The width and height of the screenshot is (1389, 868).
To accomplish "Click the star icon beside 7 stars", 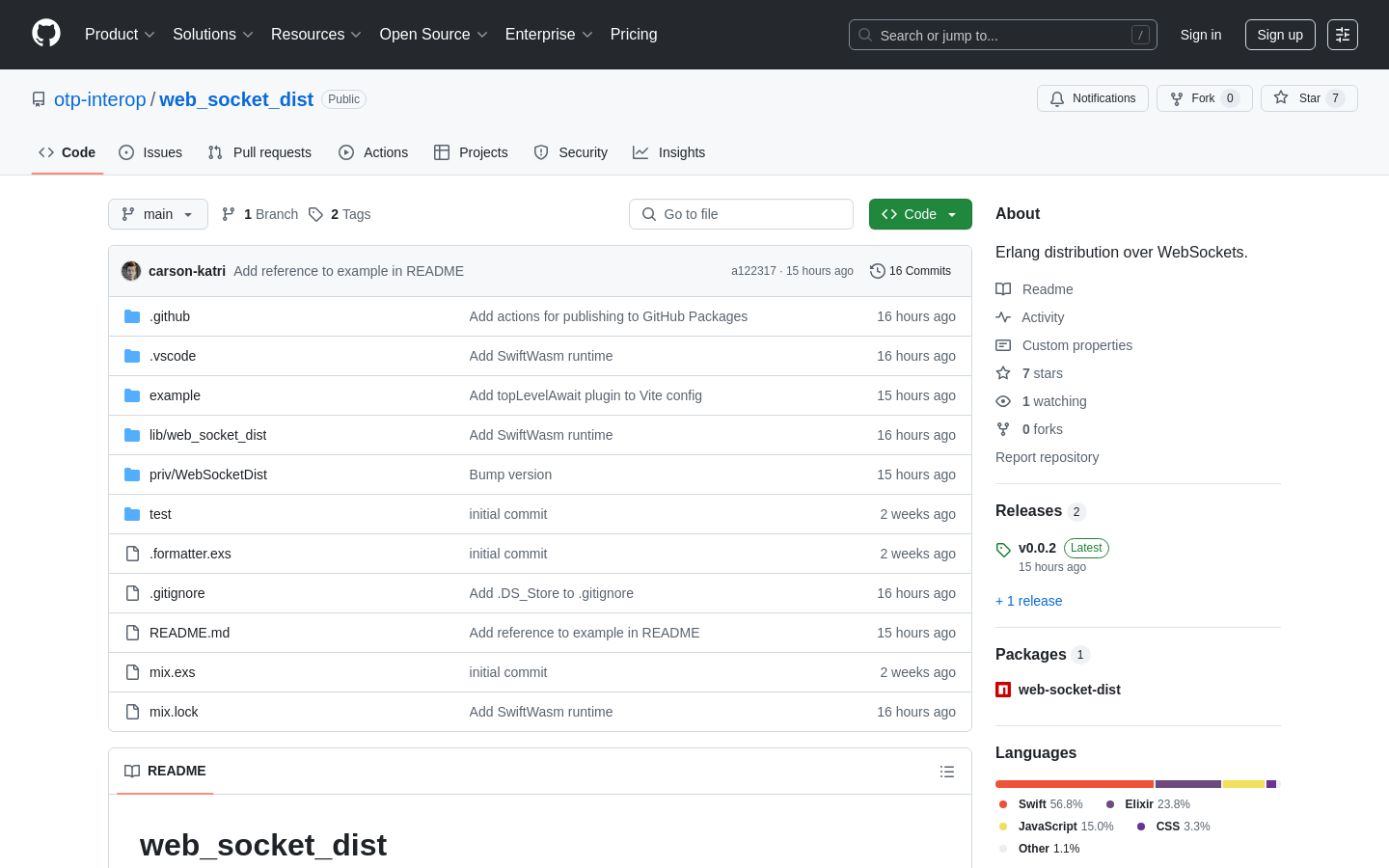I will 1003,373.
